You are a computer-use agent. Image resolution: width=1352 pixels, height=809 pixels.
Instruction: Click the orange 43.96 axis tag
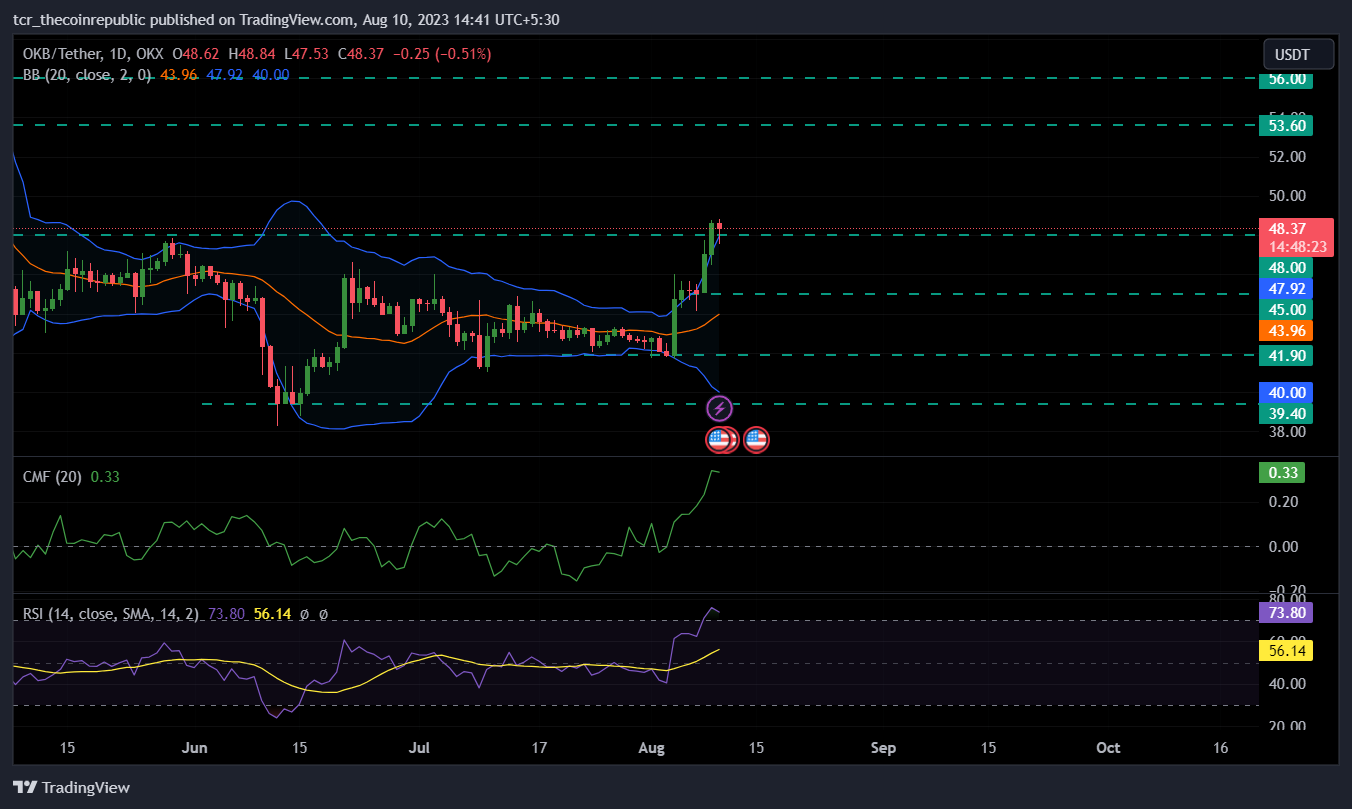(x=1285, y=330)
